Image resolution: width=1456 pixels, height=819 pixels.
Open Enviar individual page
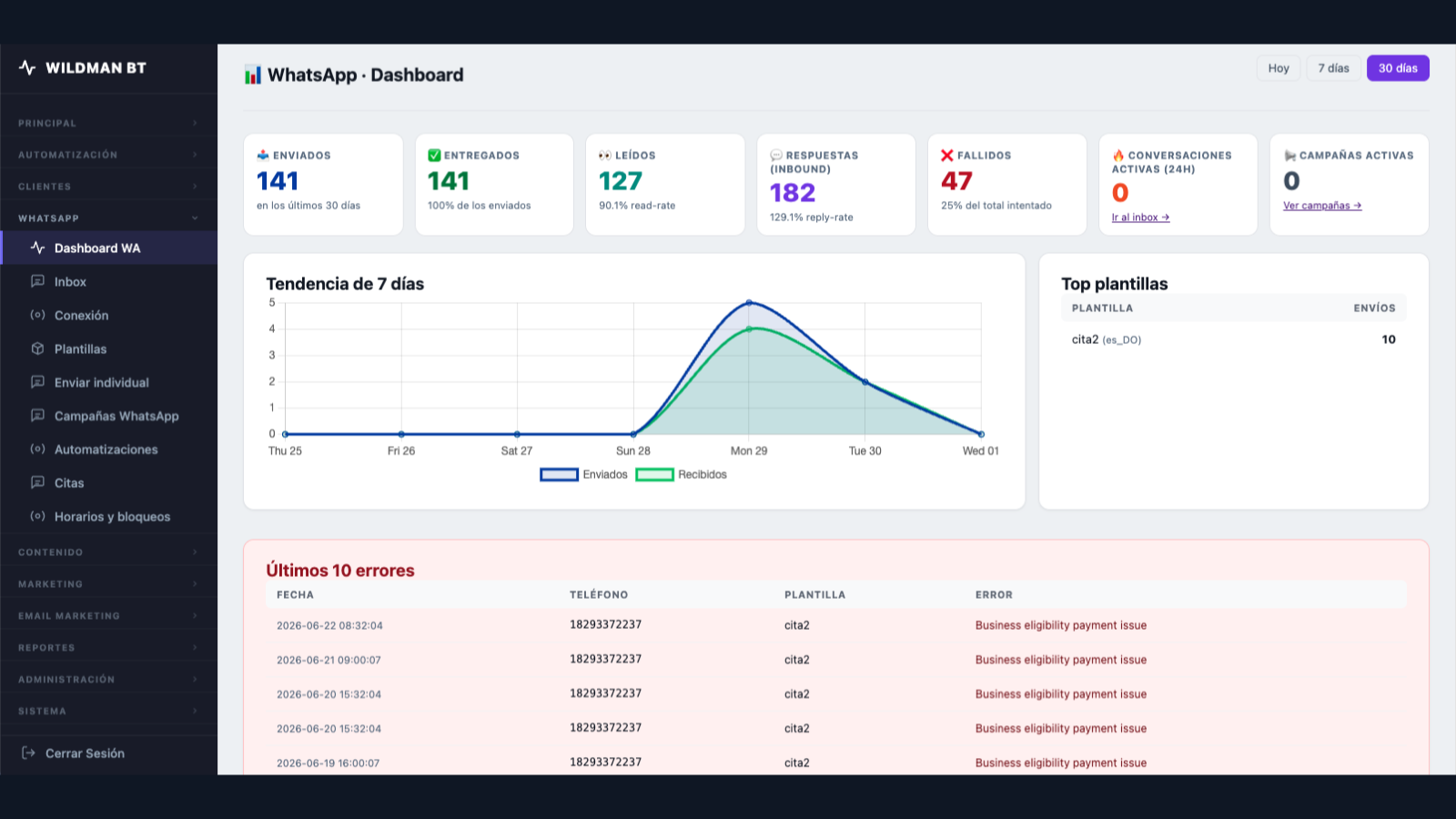click(108, 382)
